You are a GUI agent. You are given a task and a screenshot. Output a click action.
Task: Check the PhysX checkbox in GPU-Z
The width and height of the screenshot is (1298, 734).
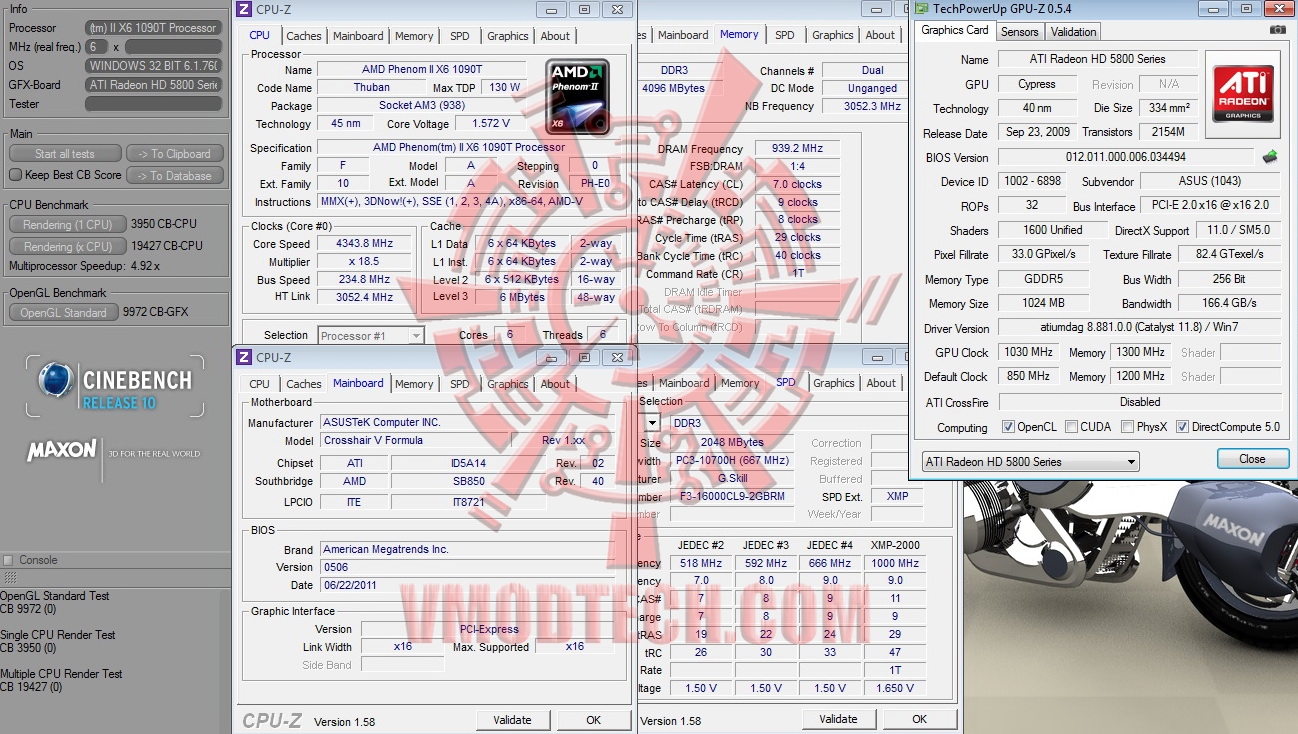[1127, 427]
